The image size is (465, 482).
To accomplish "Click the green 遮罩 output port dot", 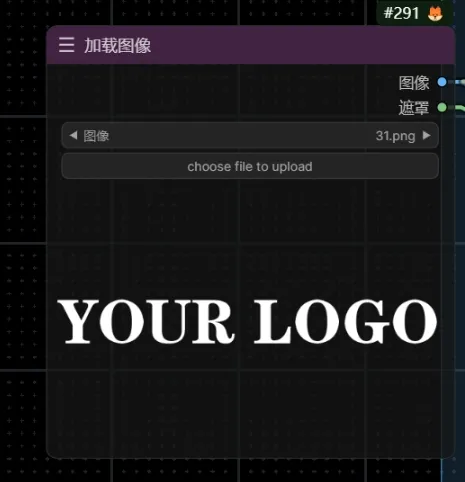I will pos(442,107).
